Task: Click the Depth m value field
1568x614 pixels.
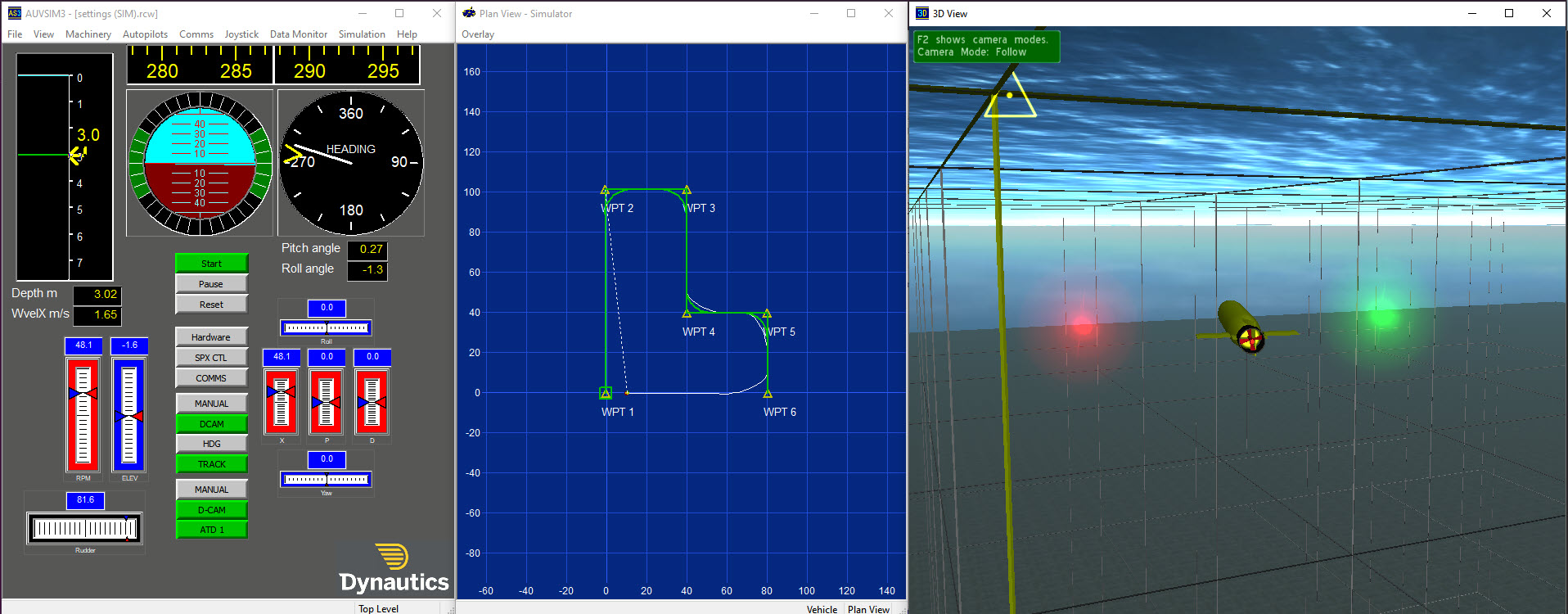Action: tap(97, 294)
